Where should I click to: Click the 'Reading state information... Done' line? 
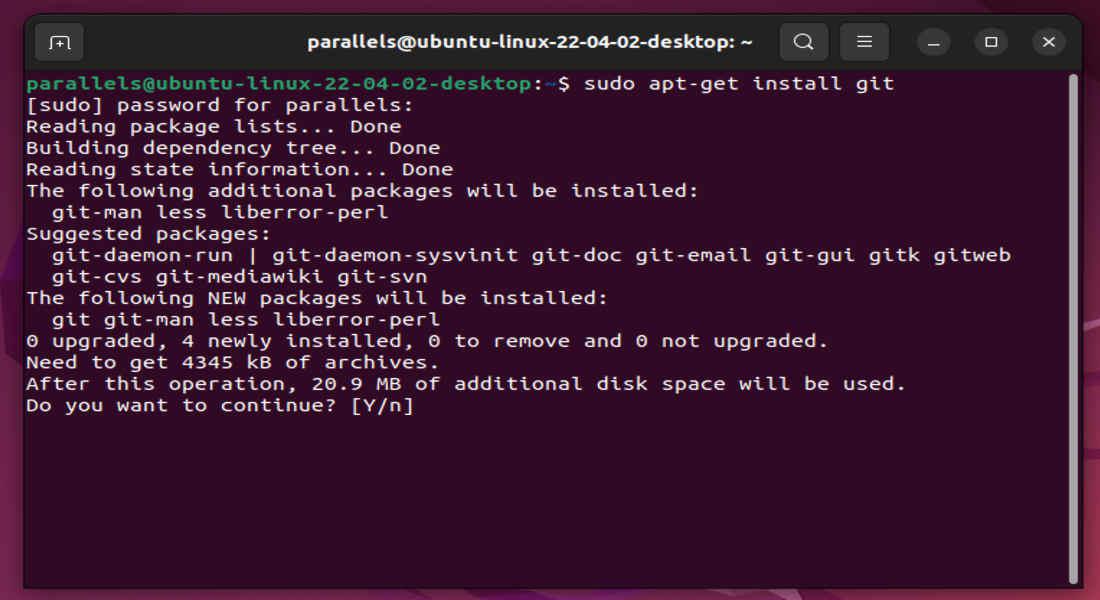pyautogui.click(x=239, y=169)
